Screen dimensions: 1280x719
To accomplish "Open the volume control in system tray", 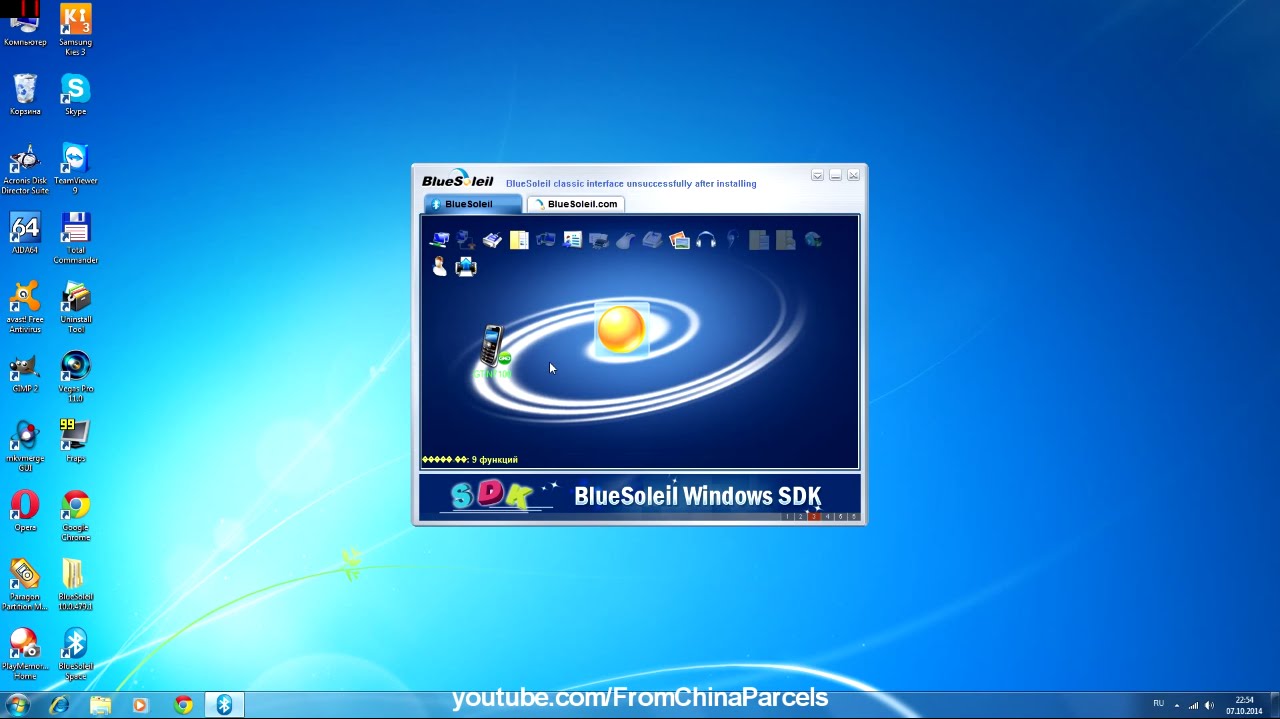I will tap(1209, 705).
